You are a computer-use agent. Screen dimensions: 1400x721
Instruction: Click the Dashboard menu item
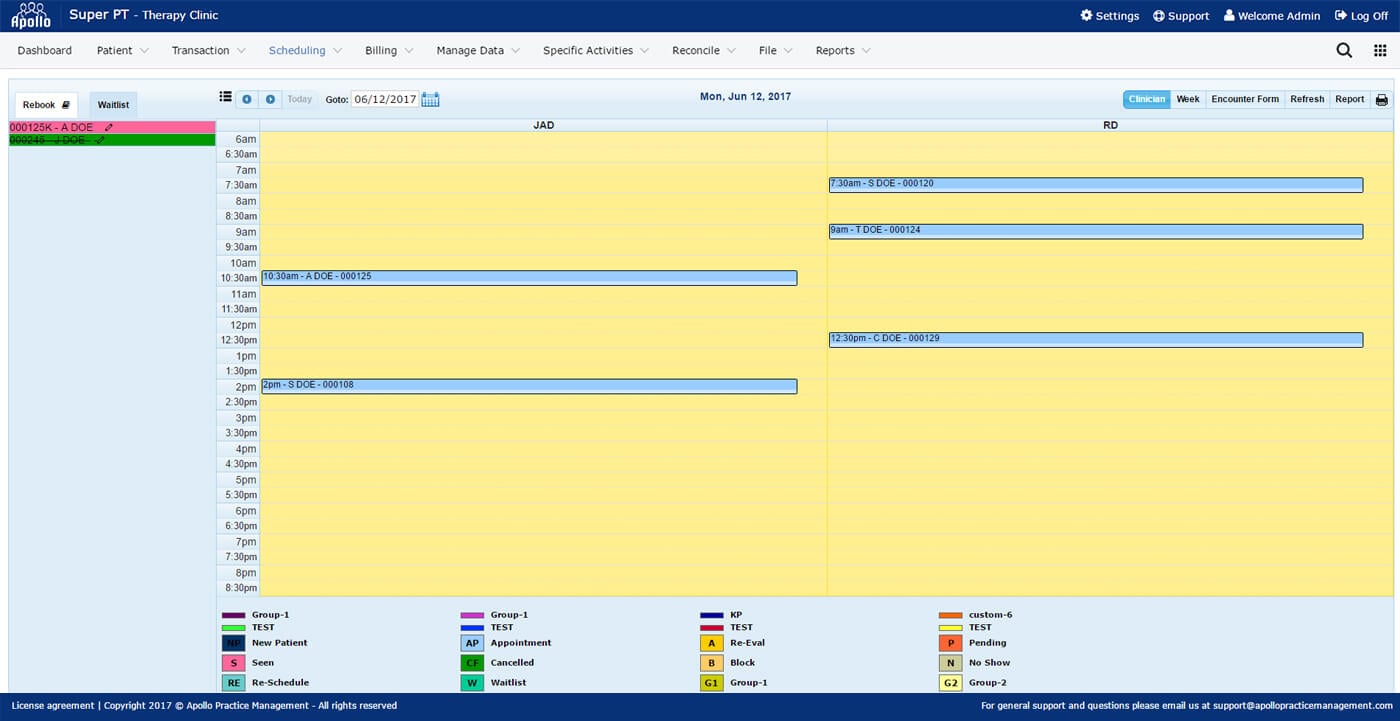[44, 50]
